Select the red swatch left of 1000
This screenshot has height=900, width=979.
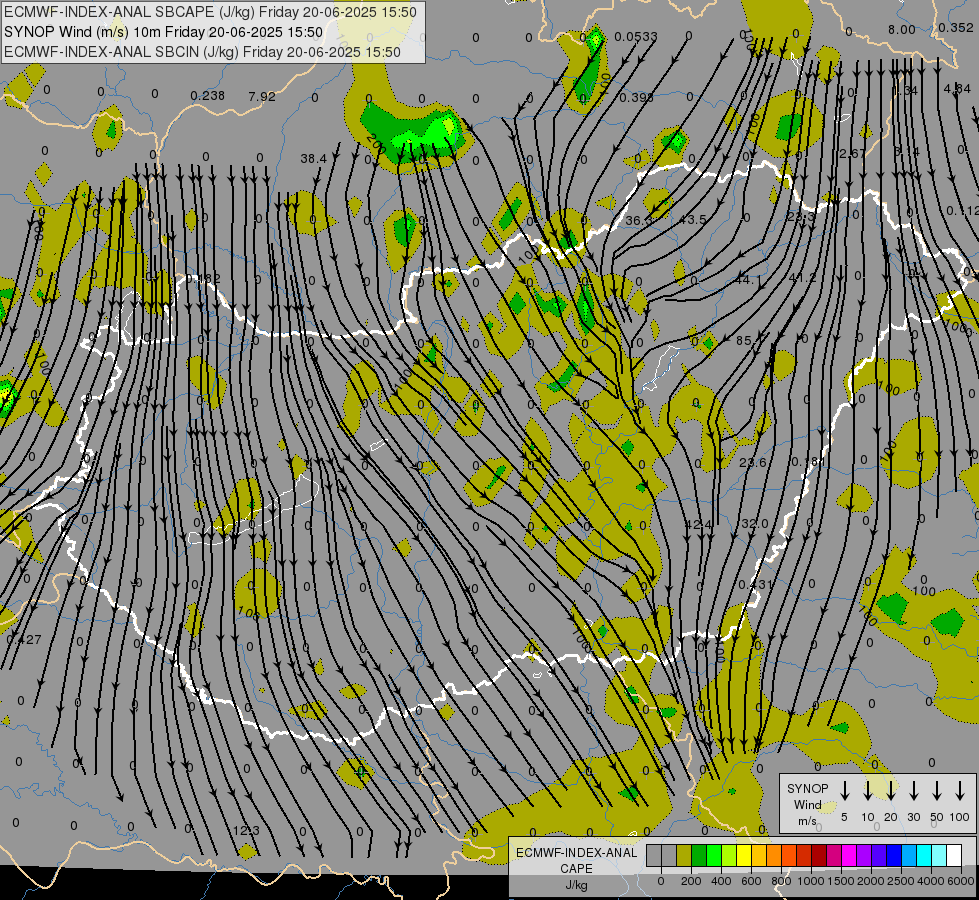804,856
